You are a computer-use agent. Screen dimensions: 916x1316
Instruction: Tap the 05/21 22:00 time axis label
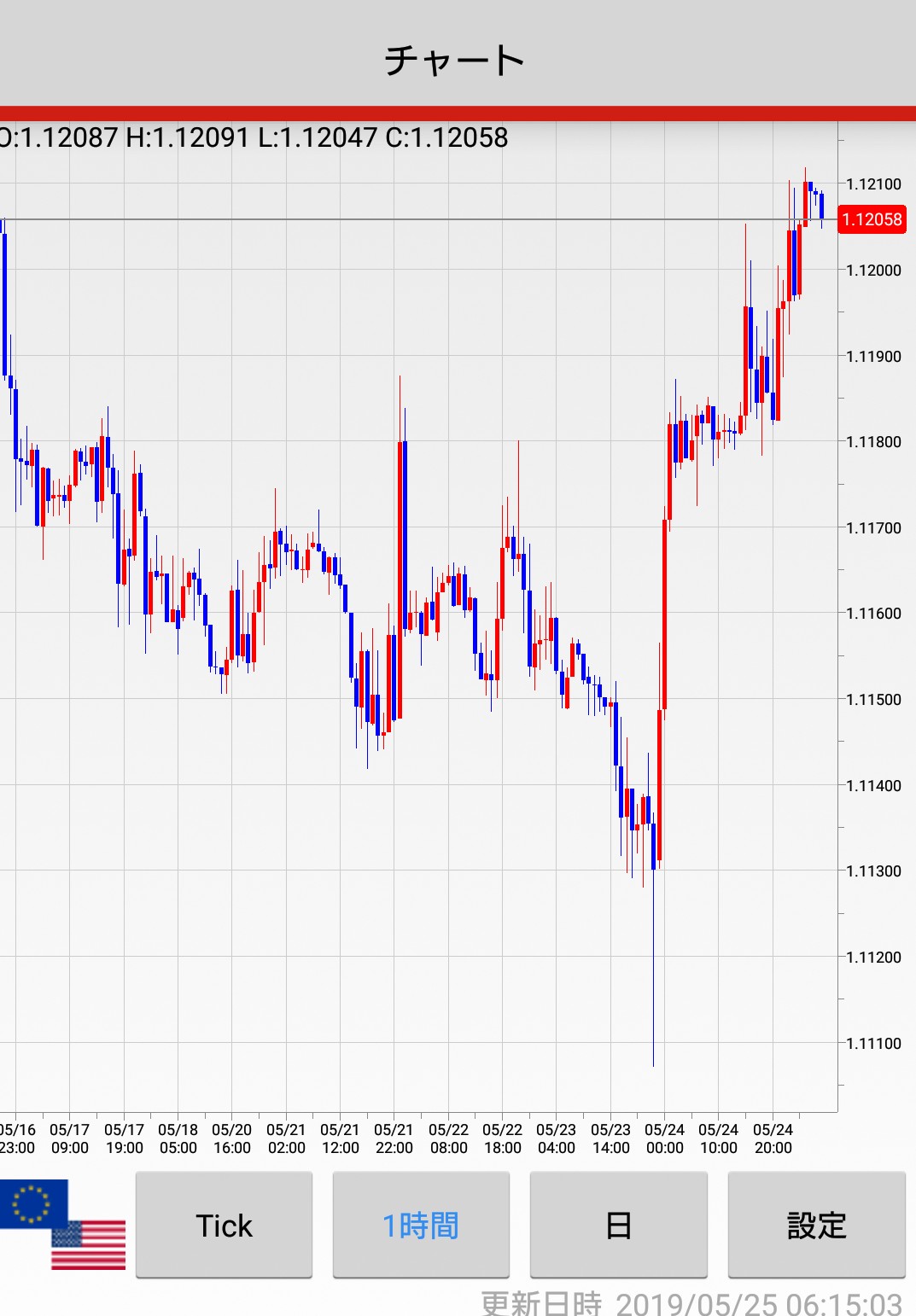(394, 1138)
